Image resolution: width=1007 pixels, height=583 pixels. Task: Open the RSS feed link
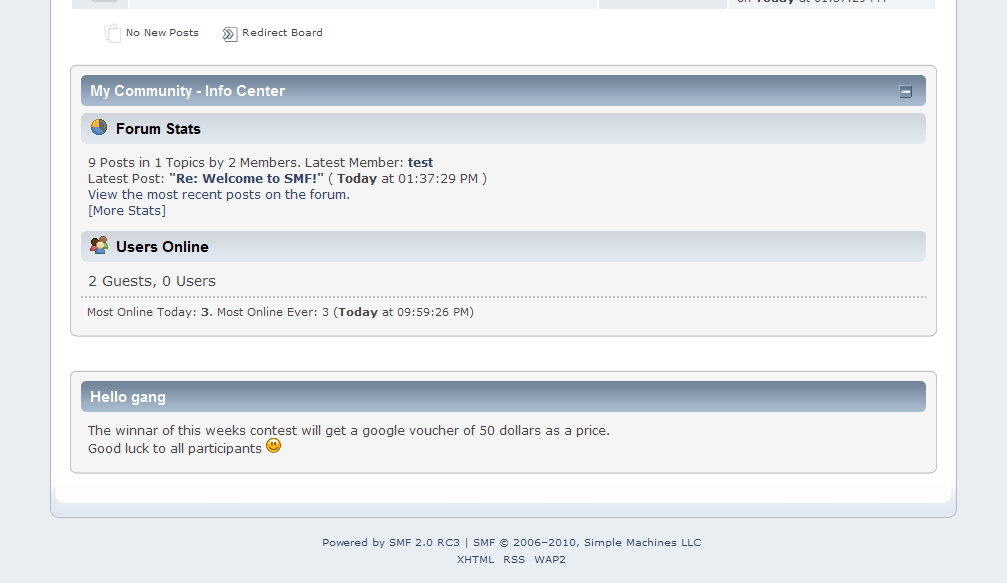514,559
